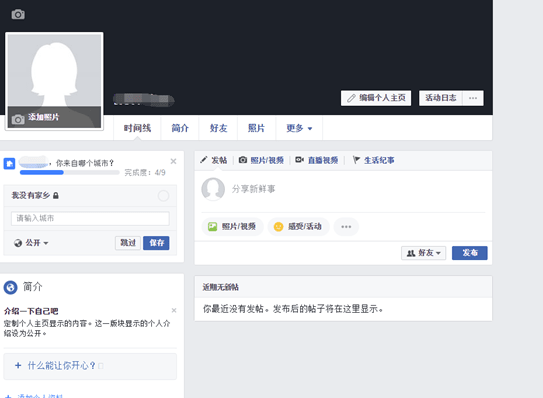
Task: Close the 介绍一下自己吧 intro tip
Action: (x=174, y=310)
